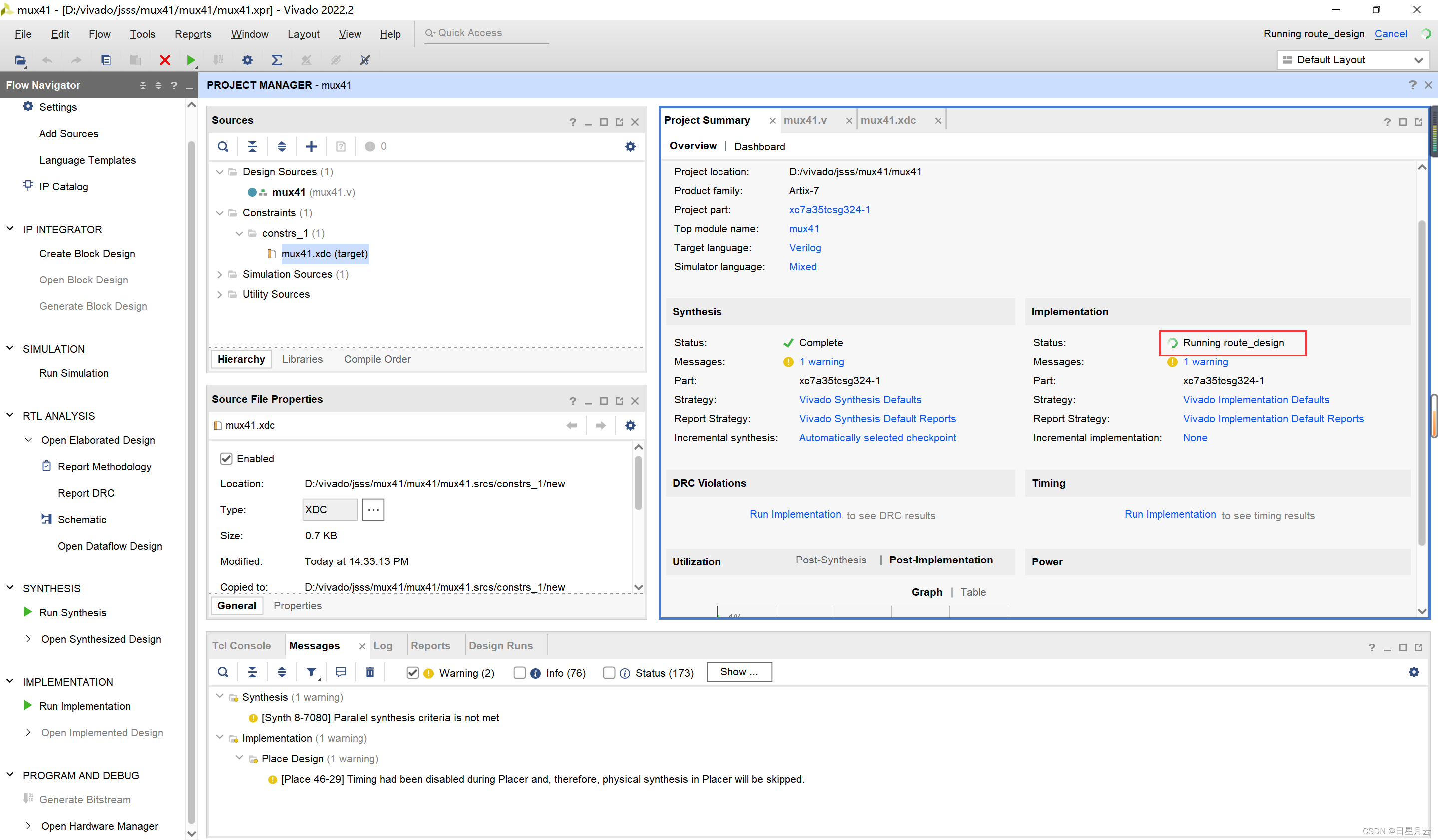Open the Default Layout dropdown
Image resolution: width=1438 pixels, height=840 pixels.
(x=1353, y=60)
